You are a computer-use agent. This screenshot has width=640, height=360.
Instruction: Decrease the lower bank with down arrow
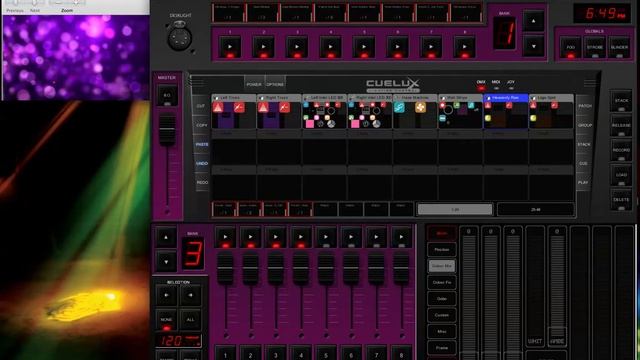click(166, 262)
